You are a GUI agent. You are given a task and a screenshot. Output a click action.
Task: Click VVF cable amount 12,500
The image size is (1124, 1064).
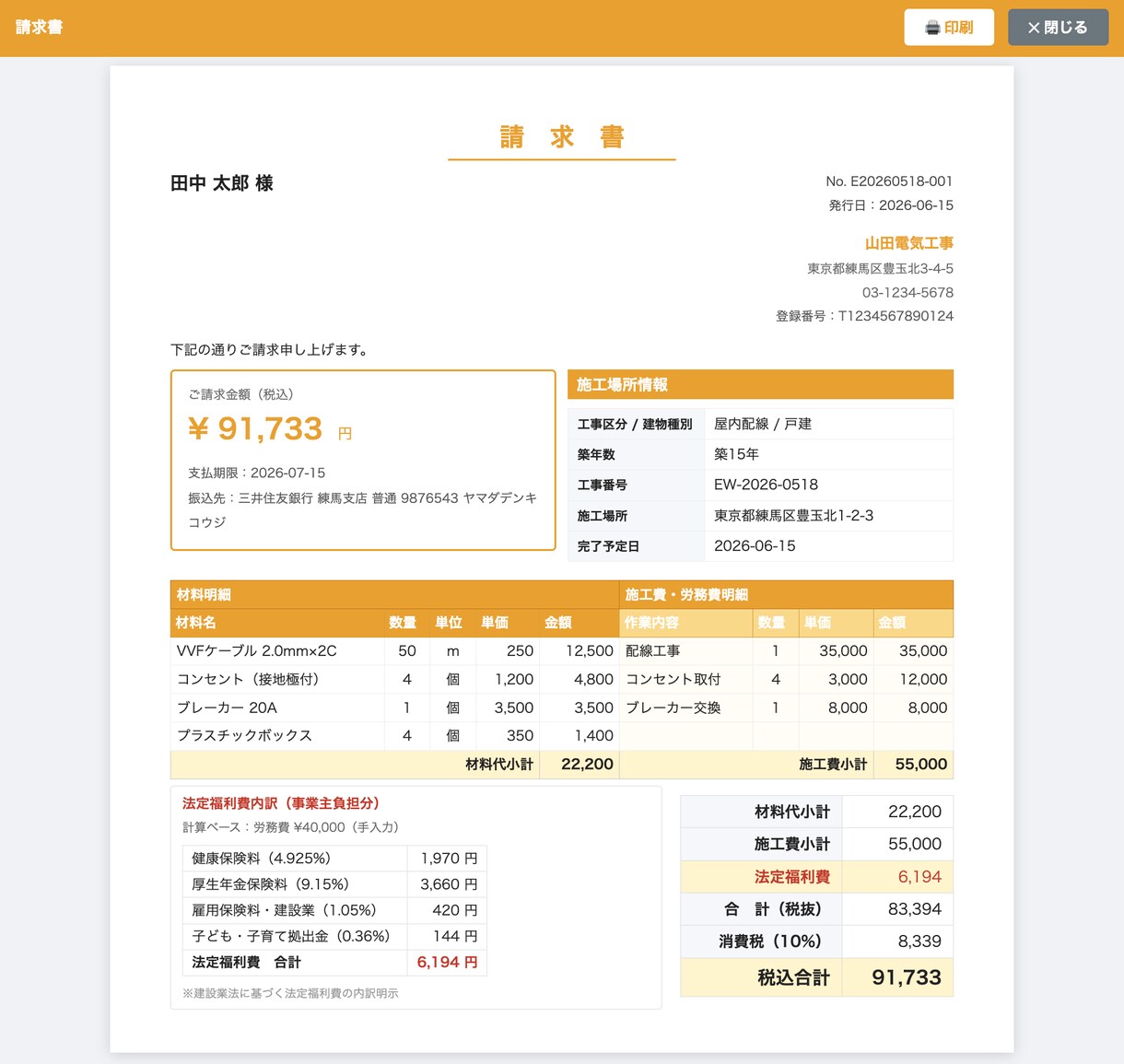590,651
